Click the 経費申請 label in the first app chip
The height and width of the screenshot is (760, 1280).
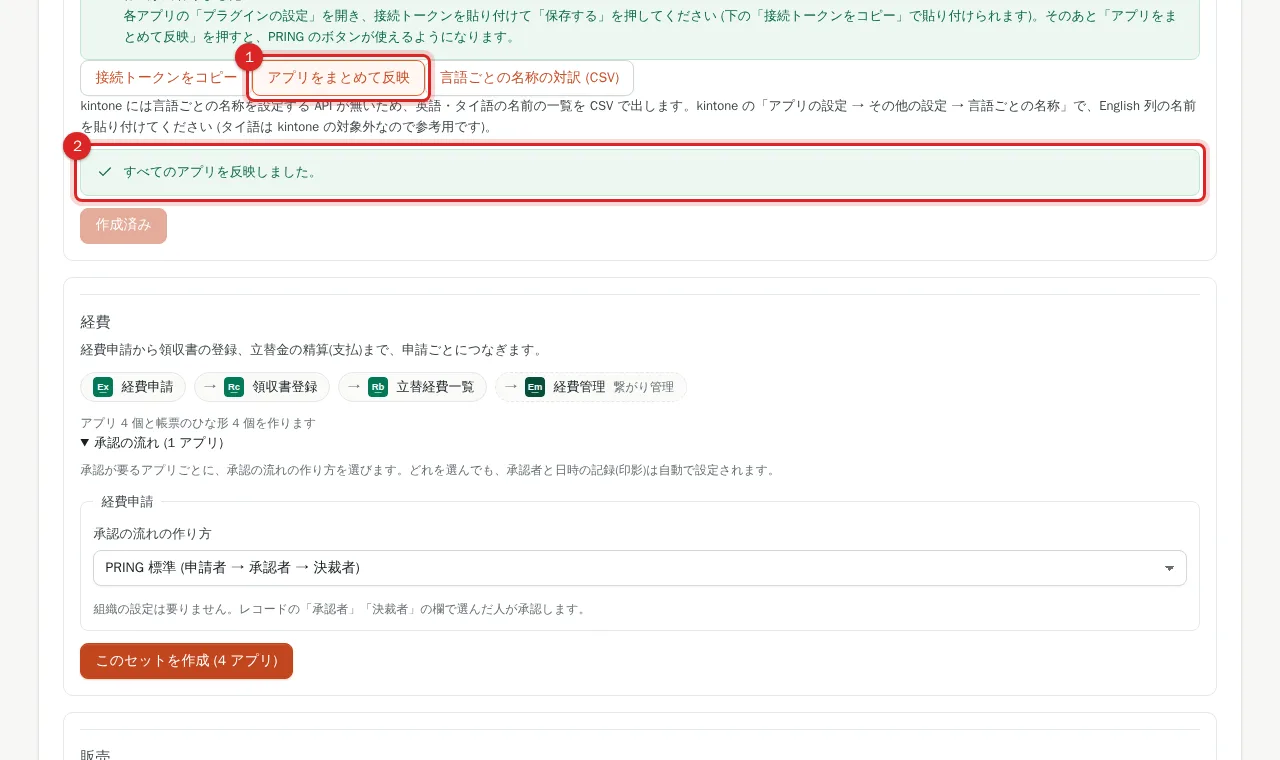[x=147, y=387]
